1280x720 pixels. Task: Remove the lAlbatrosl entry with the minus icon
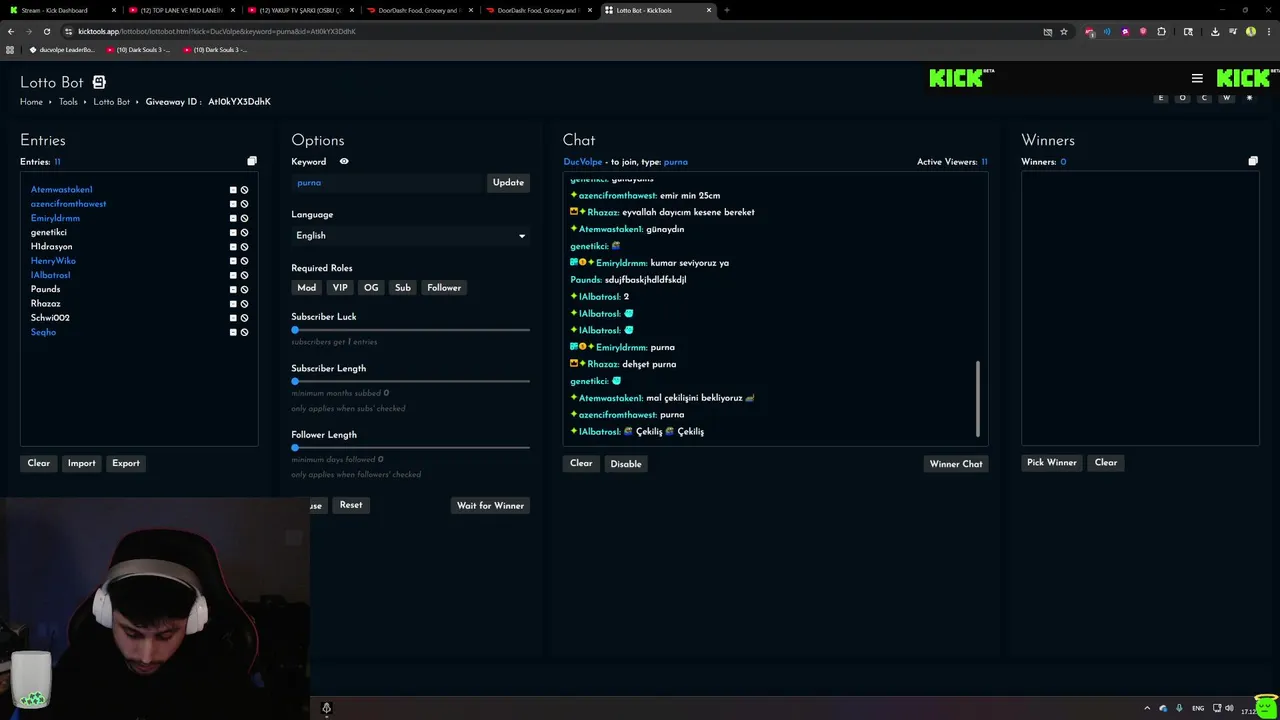[x=233, y=275]
